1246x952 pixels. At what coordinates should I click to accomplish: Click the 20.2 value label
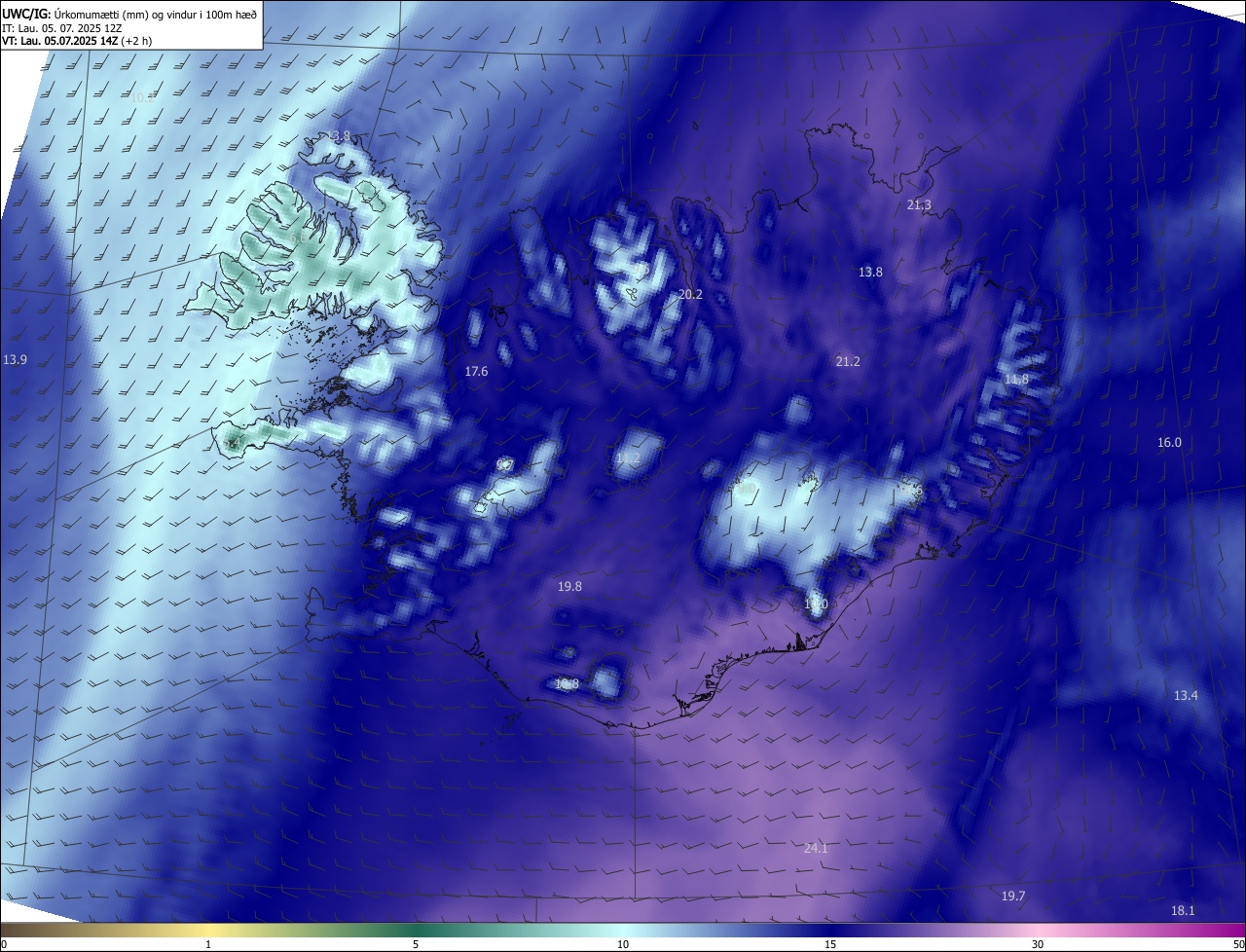(690, 294)
